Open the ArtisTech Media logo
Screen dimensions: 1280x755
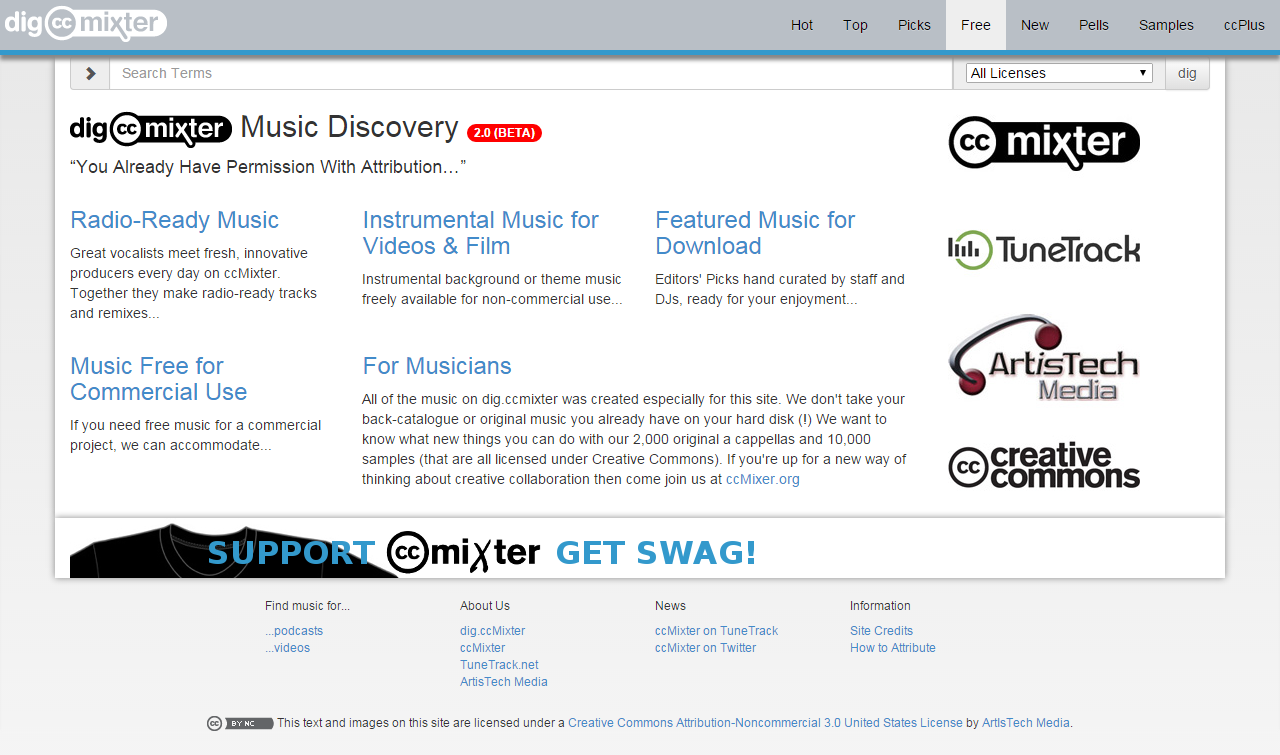pos(1044,358)
